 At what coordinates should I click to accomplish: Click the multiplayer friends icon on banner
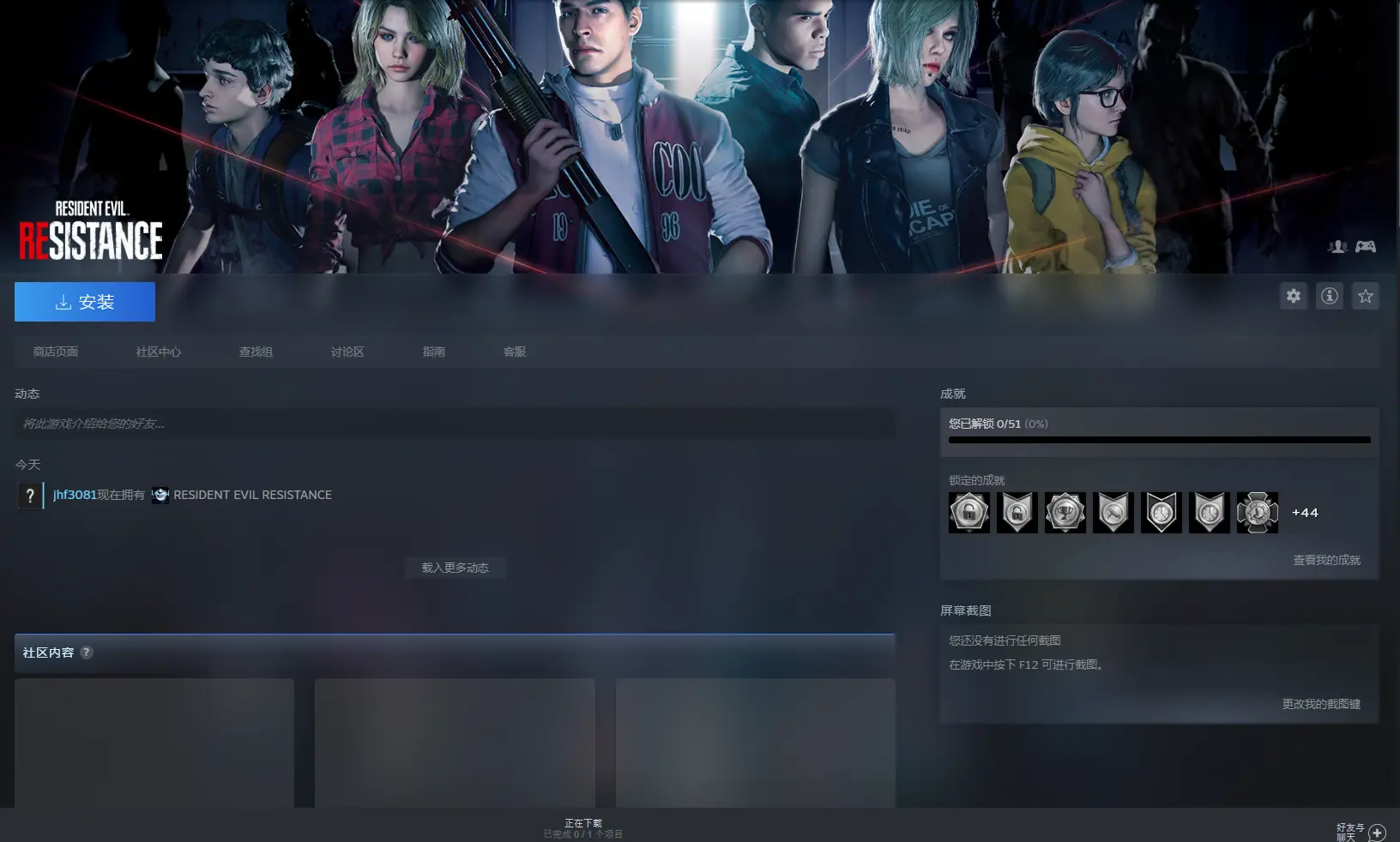tap(1337, 247)
